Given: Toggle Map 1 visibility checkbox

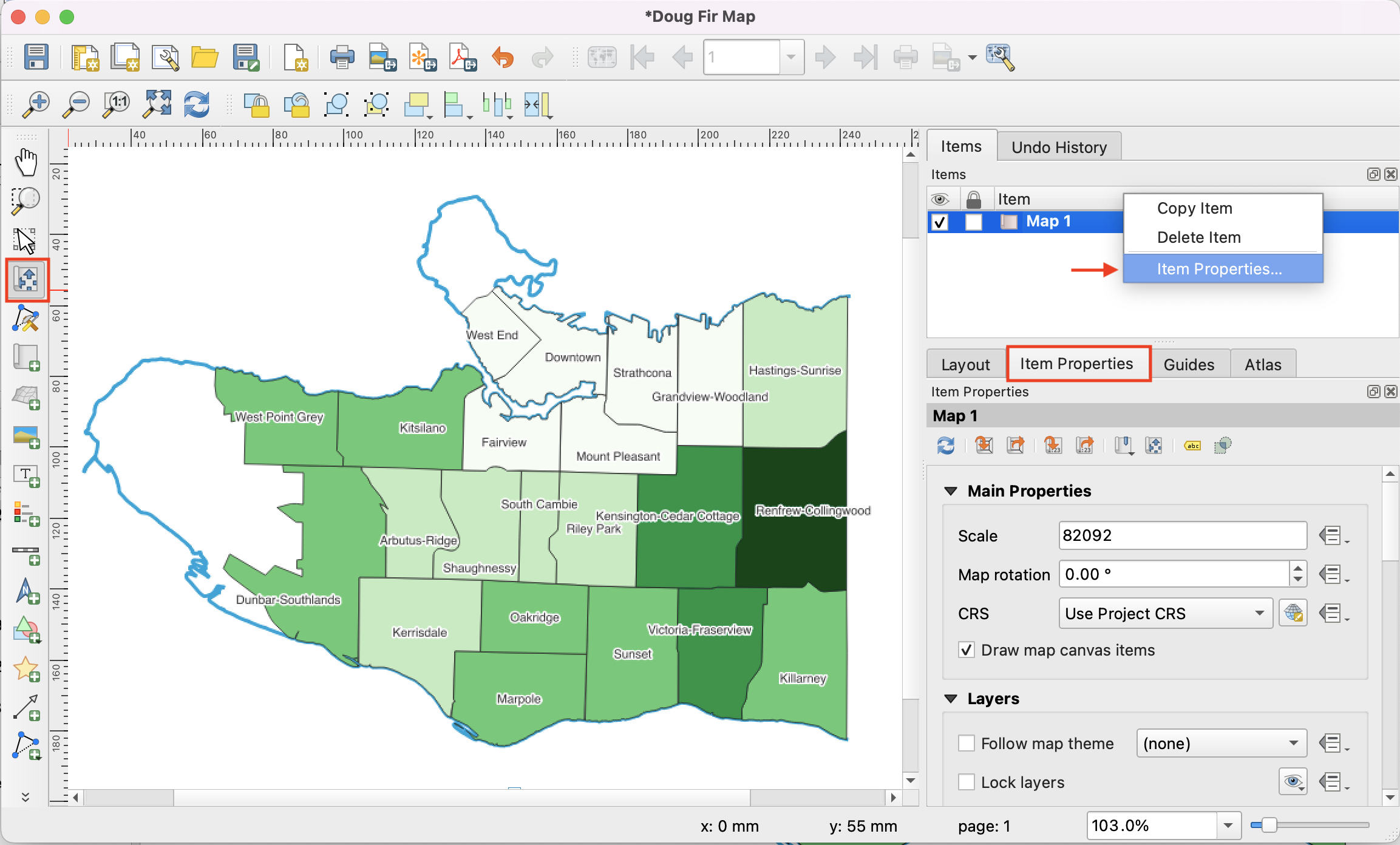Looking at the screenshot, I should click(940, 222).
